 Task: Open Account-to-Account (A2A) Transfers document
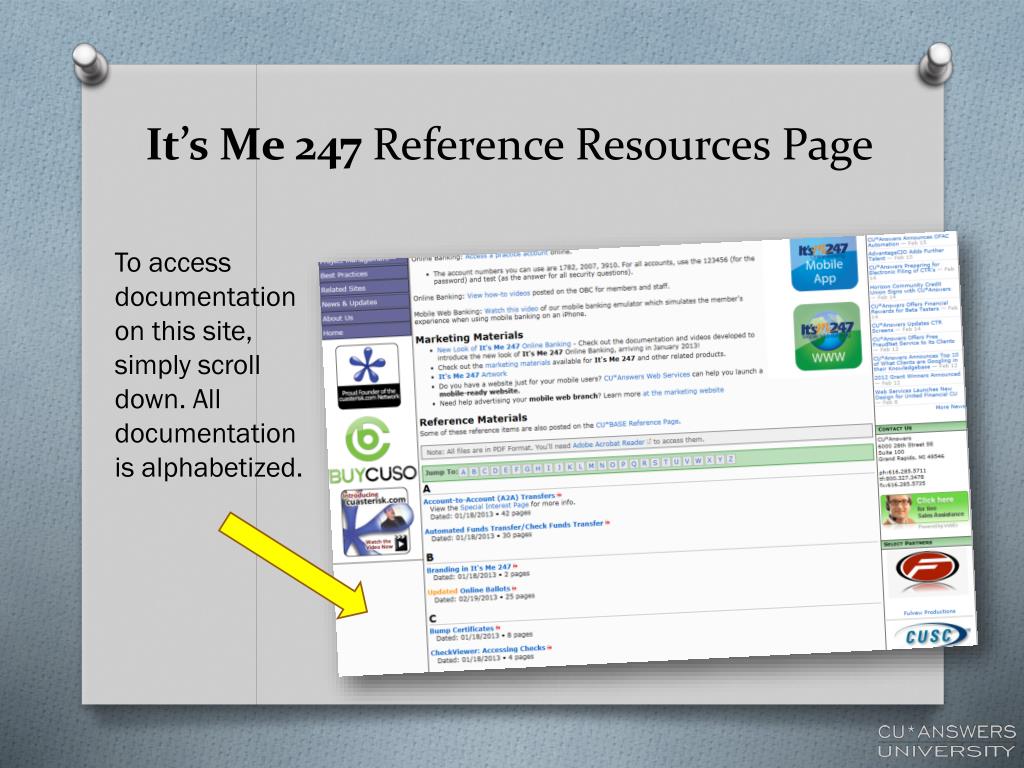[489, 499]
